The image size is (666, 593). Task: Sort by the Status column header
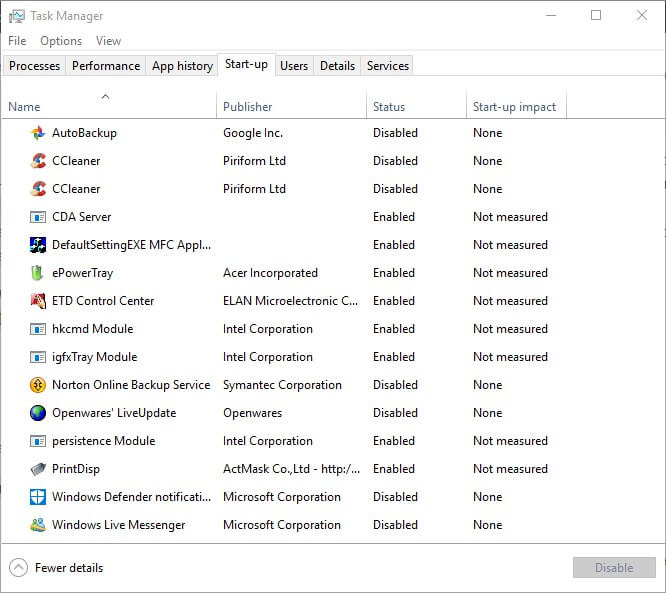[416, 104]
